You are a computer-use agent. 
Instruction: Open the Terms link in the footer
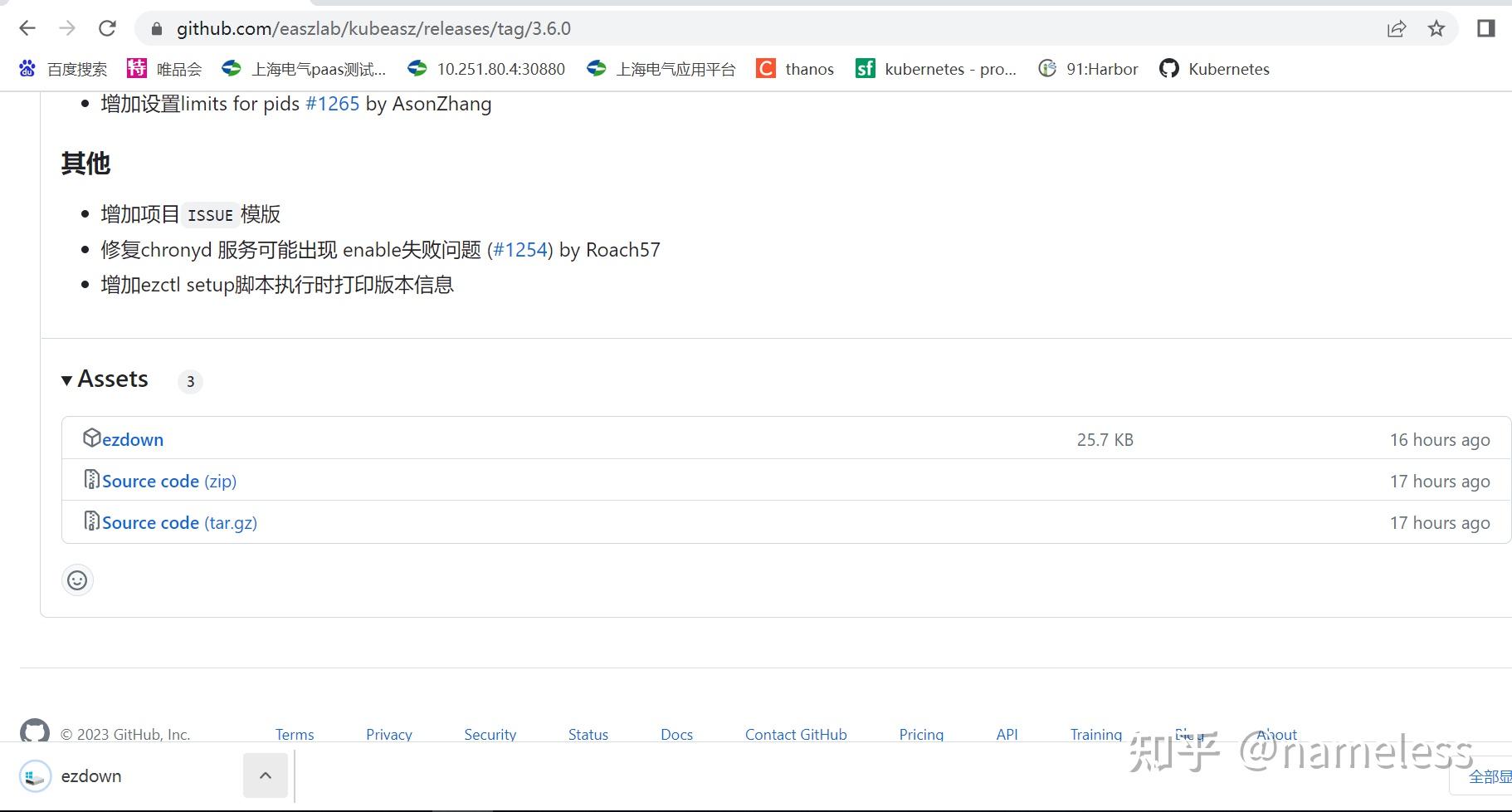(x=295, y=734)
